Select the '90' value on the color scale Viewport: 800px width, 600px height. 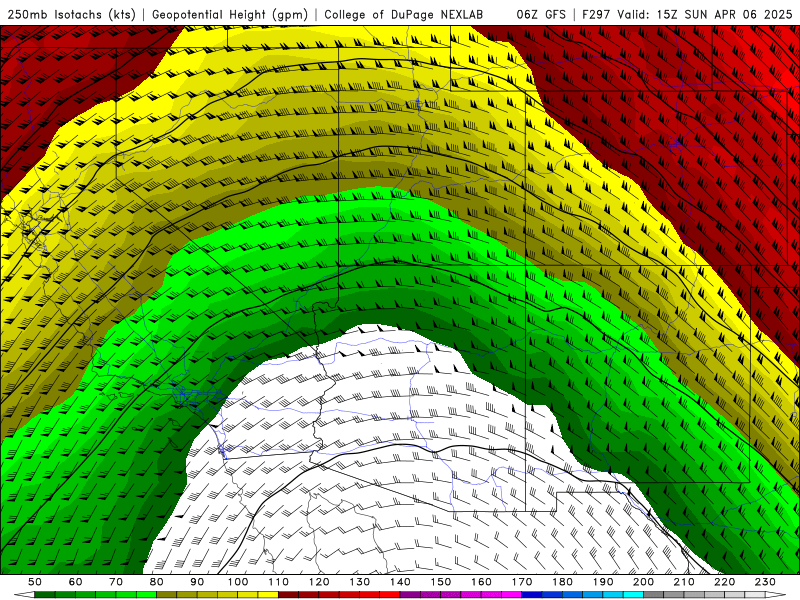point(197,582)
